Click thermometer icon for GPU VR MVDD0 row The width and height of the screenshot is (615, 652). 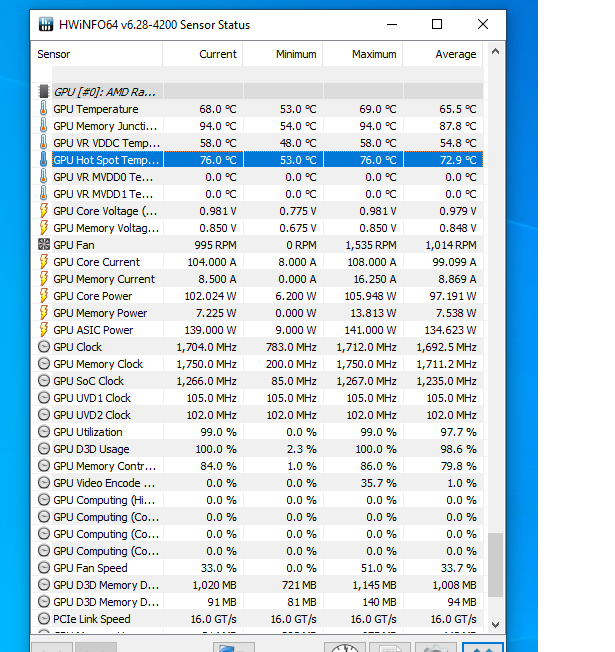pos(44,177)
